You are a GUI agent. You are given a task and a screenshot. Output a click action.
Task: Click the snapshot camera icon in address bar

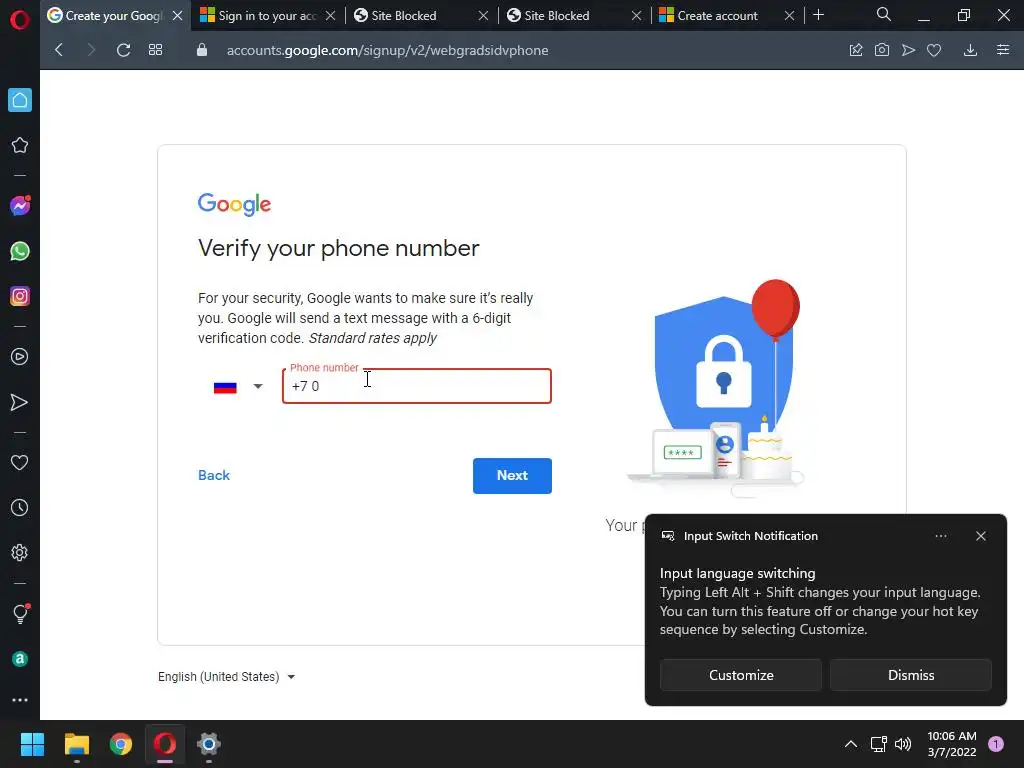(x=882, y=50)
